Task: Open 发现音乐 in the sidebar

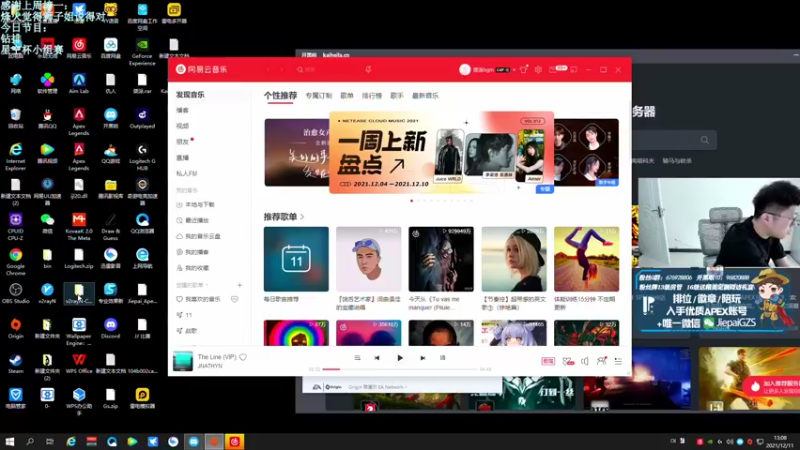Action: point(190,95)
